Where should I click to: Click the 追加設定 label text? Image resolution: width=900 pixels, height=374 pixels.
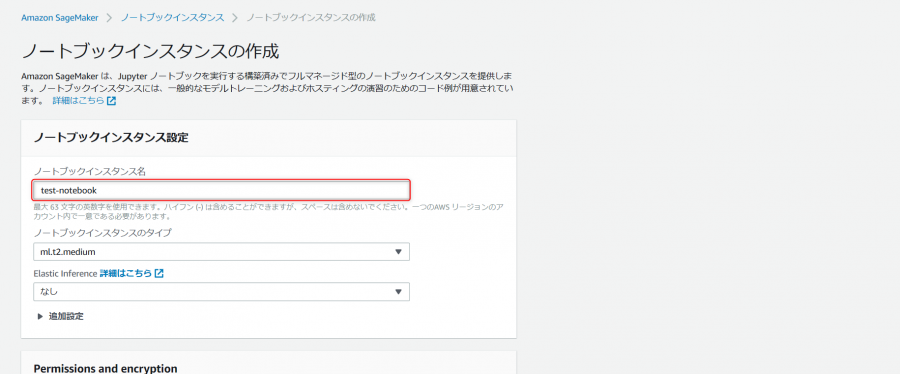click(x=67, y=317)
